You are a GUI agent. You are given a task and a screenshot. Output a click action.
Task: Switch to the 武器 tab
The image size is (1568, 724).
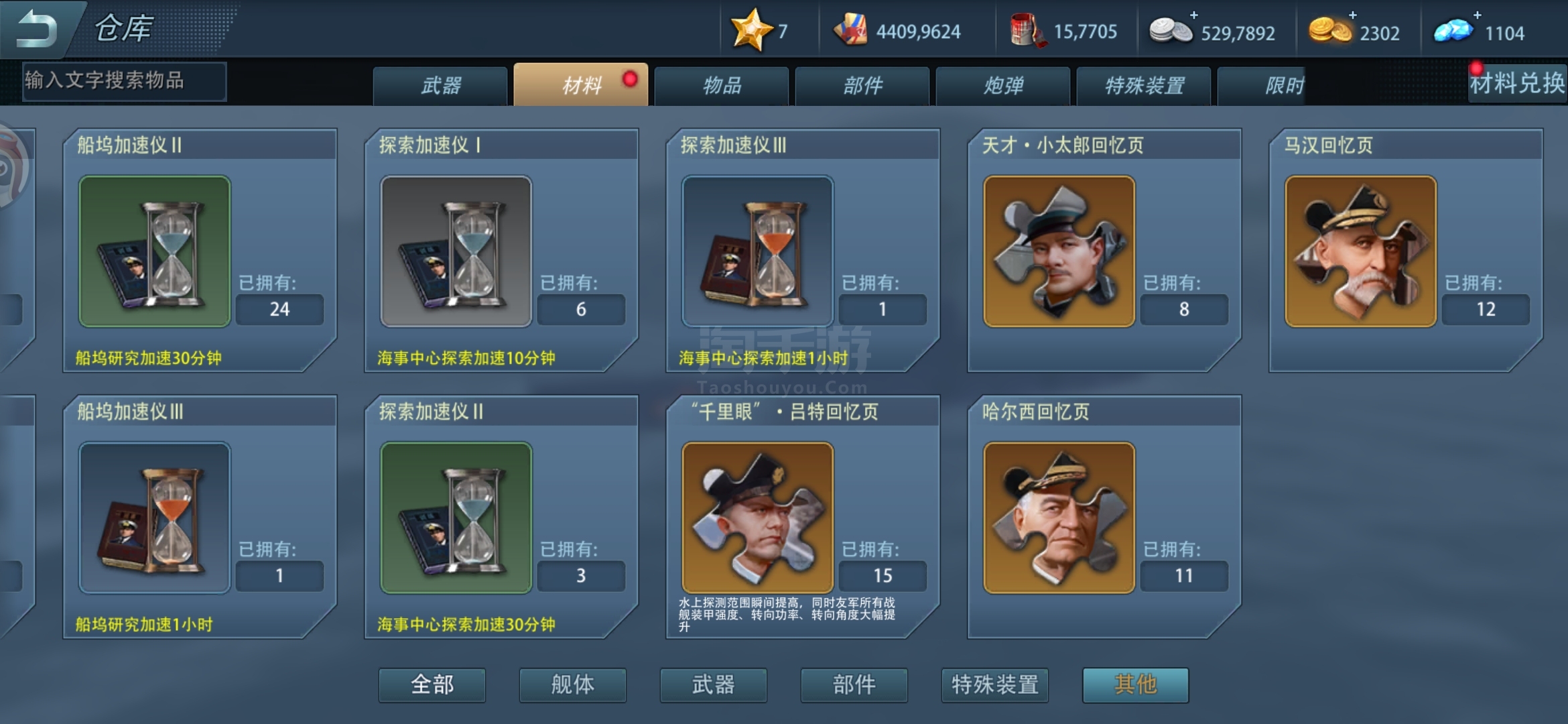click(x=440, y=85)
